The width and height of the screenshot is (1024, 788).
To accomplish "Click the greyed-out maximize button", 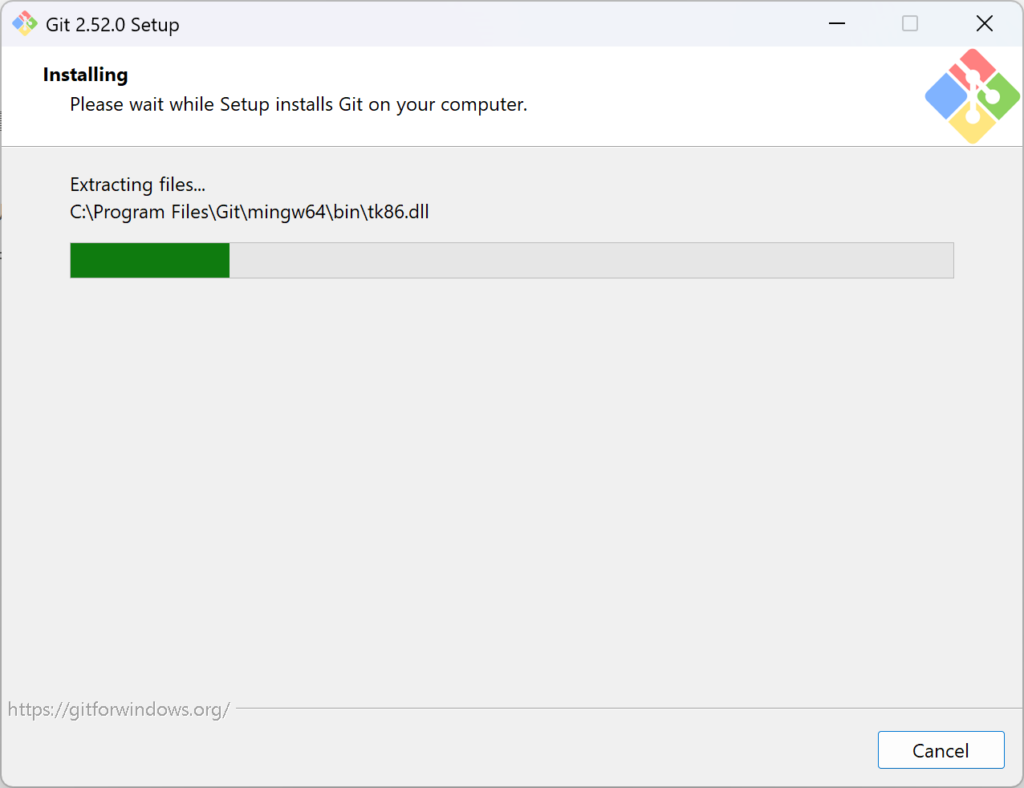I will [x=909, y=24].
